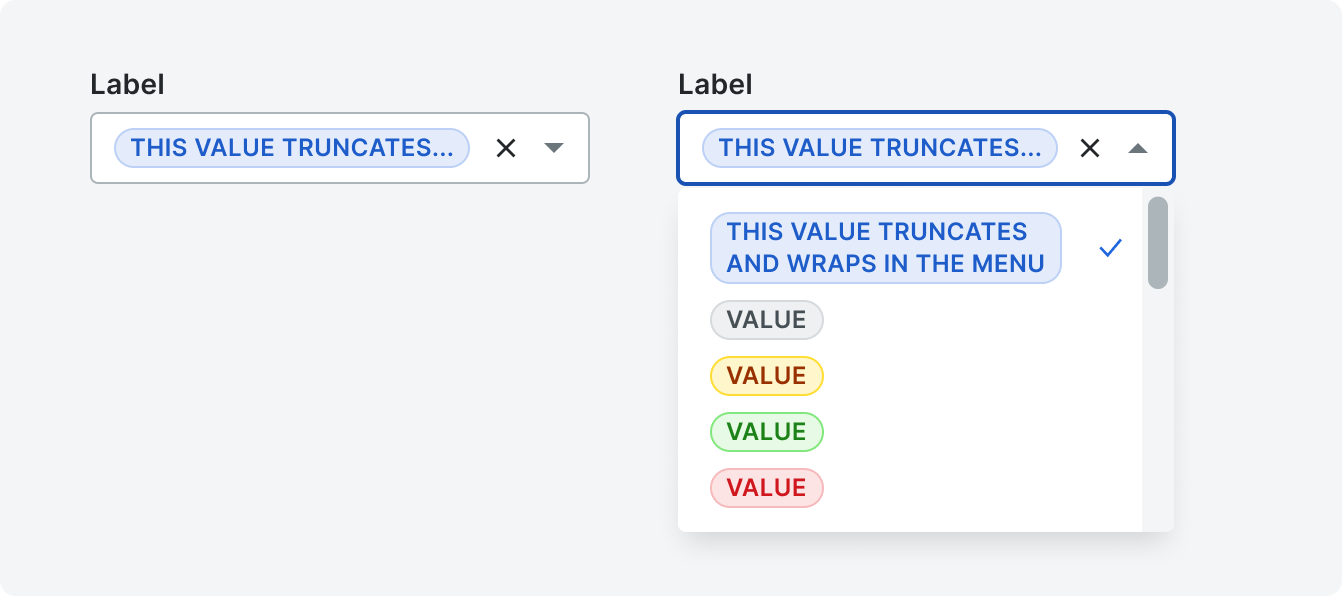Select the red VALUE option

(767, 488)
